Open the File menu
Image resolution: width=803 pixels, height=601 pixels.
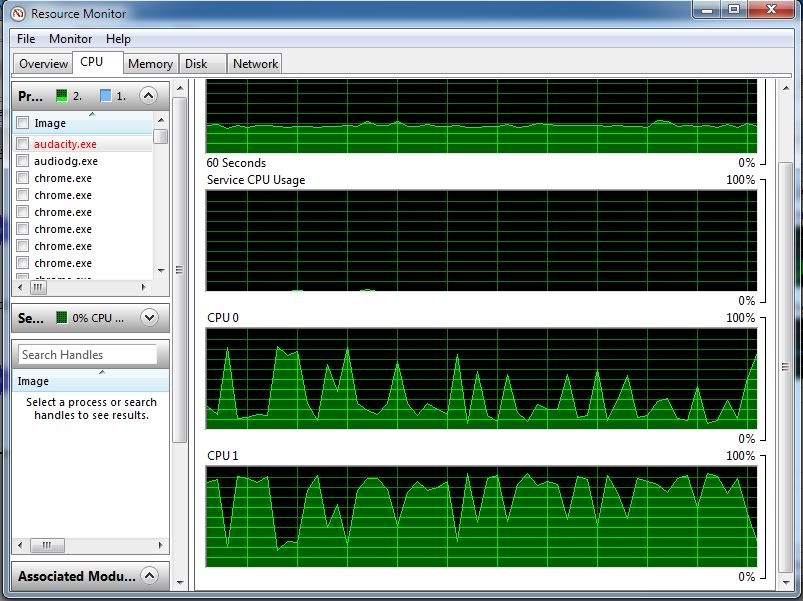pyautogui.click(x=26, y=39)
